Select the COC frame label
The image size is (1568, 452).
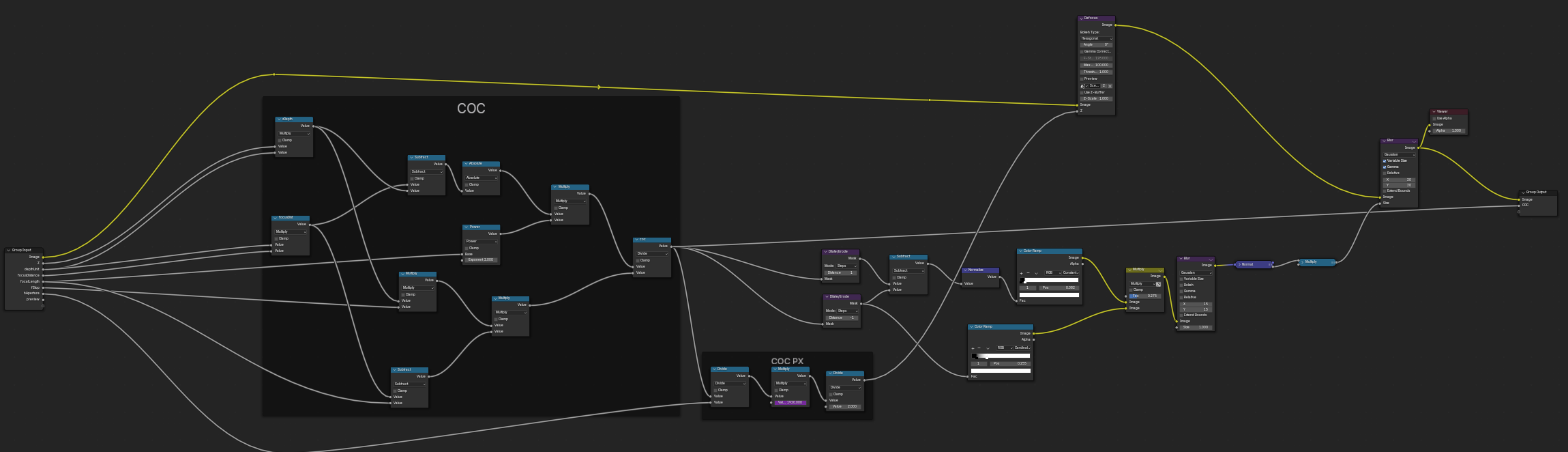point(471,109)
